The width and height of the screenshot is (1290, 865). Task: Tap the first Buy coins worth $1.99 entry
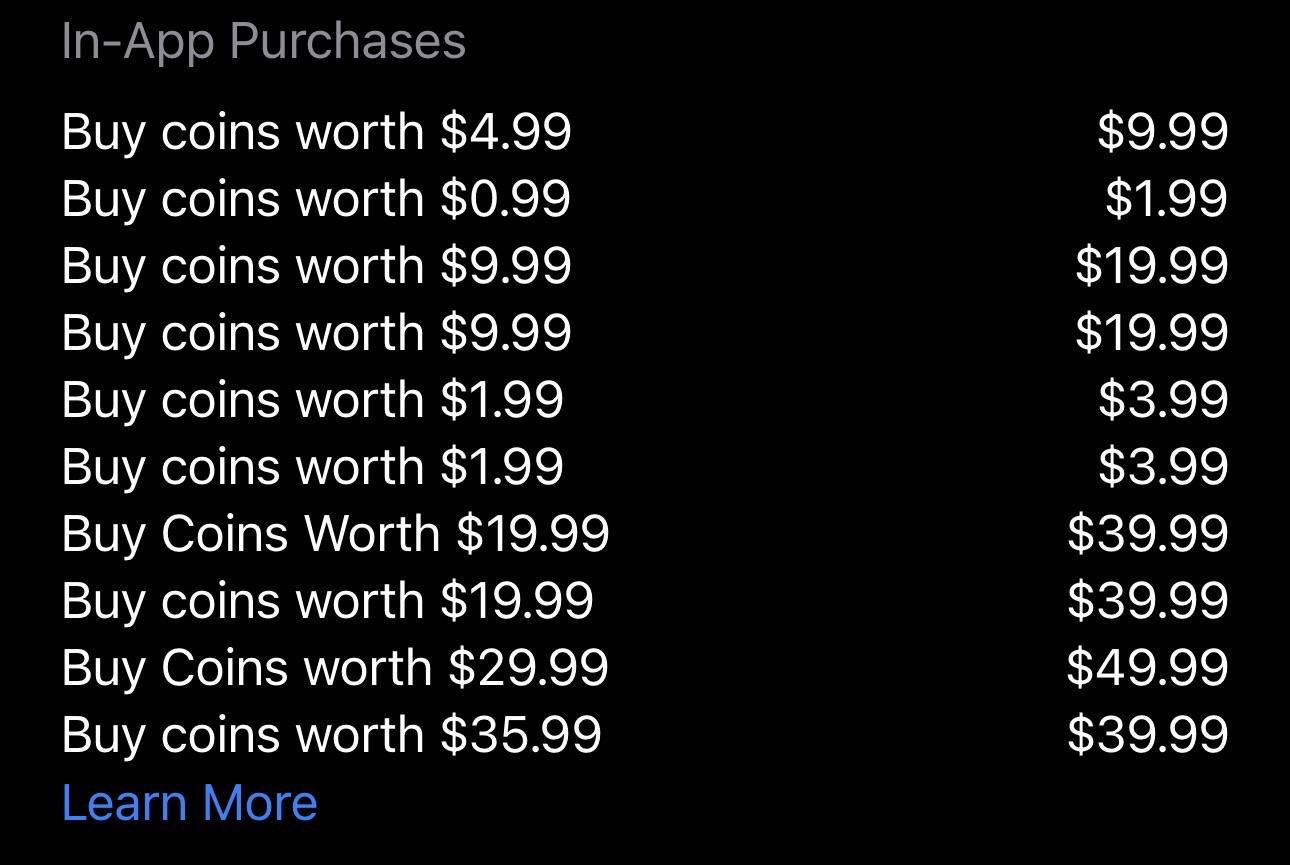coord(313,400)
